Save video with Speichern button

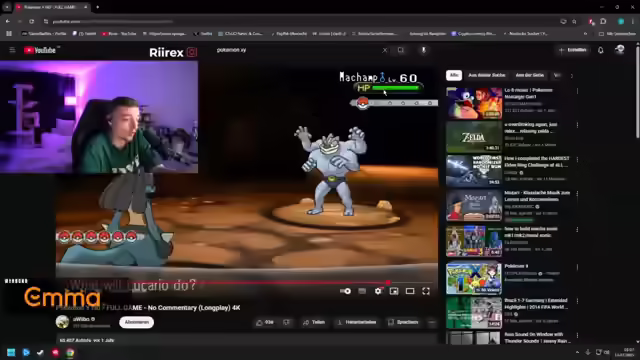point(403,322)
